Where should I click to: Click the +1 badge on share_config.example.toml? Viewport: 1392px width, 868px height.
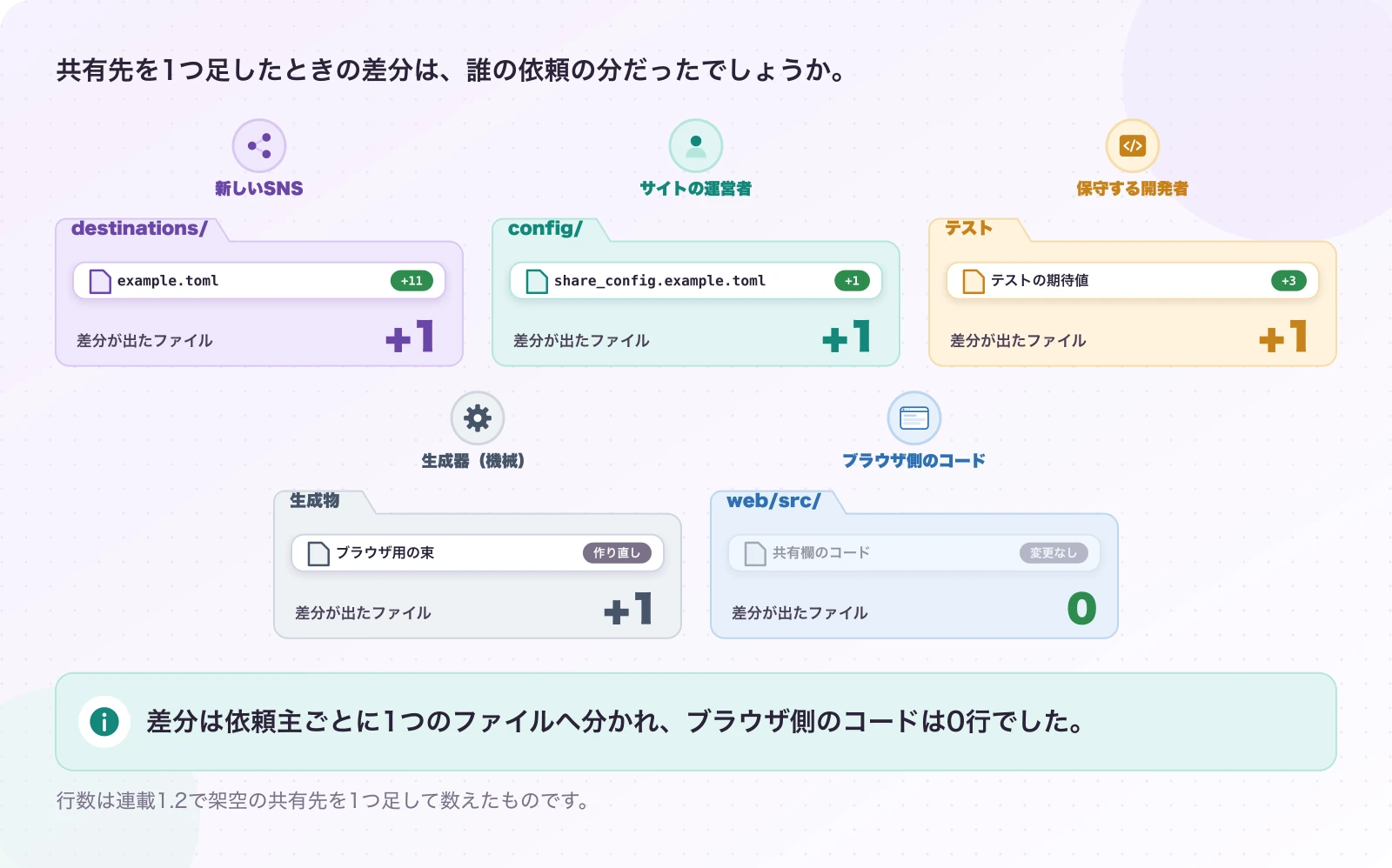(x=852, y=281)
